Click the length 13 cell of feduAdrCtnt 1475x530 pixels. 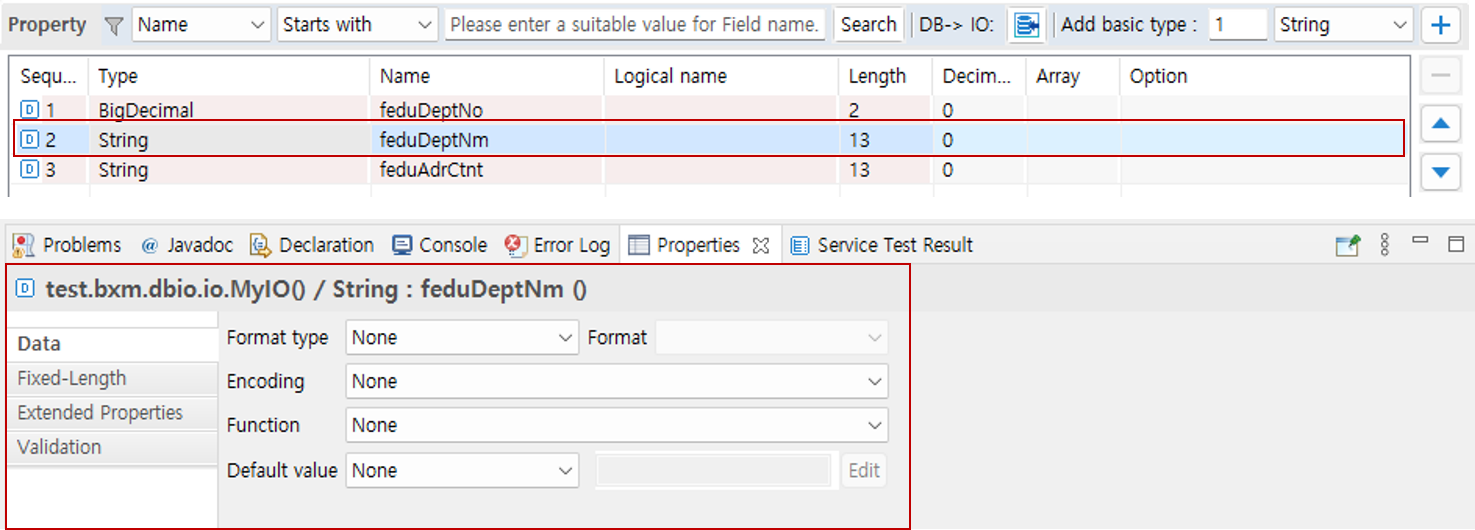885,170
